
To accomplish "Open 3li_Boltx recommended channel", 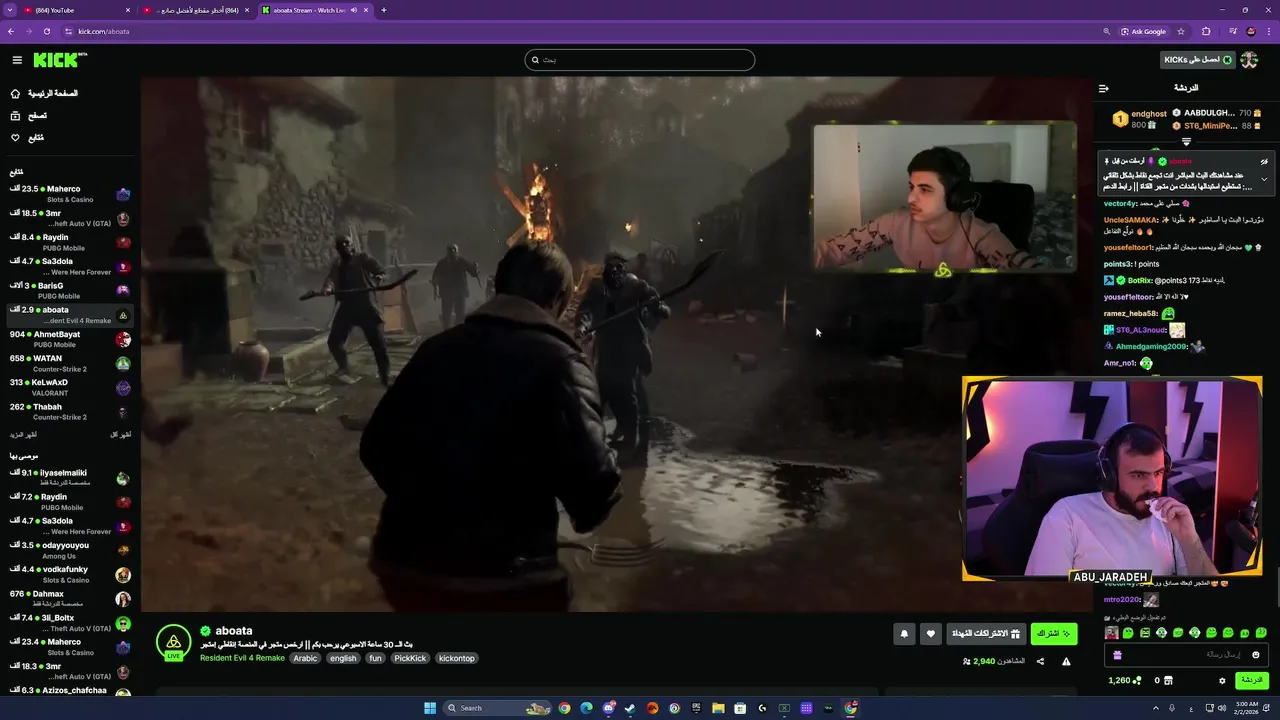I will (70, 623).
